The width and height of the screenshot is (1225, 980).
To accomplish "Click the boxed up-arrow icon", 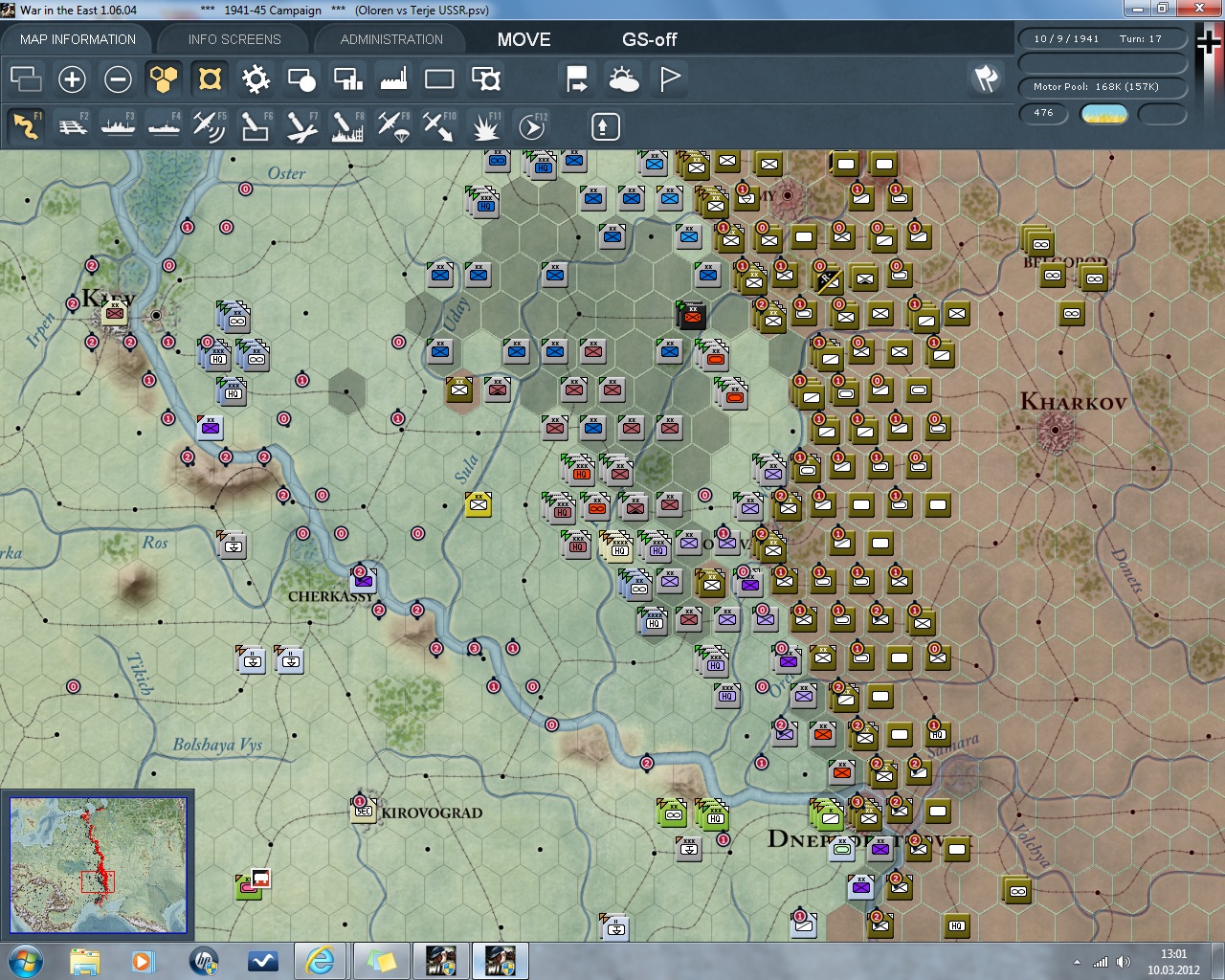I will 606,126.
